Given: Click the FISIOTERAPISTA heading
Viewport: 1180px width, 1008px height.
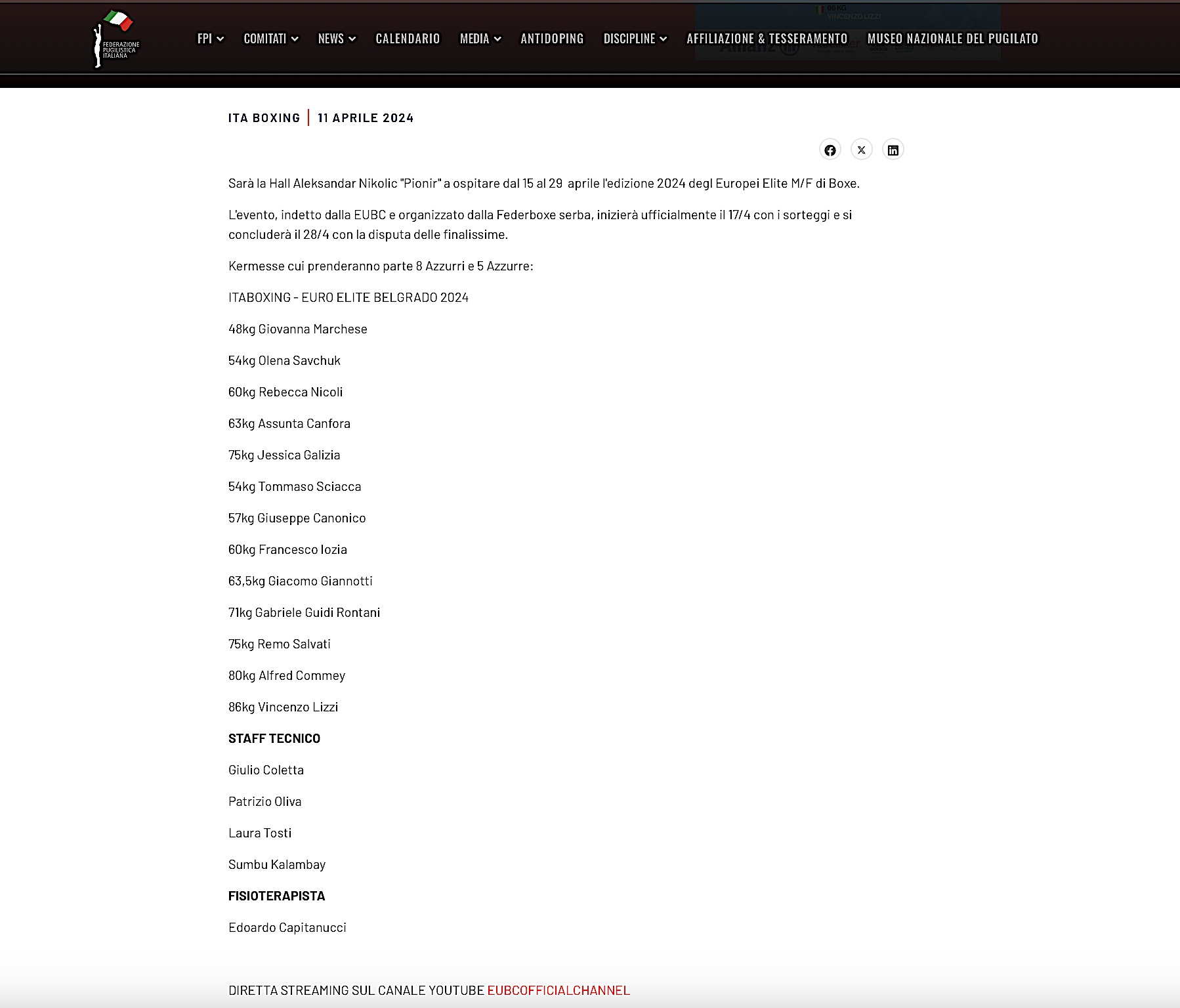Looking at the screenshot, I should click(276, 896).
